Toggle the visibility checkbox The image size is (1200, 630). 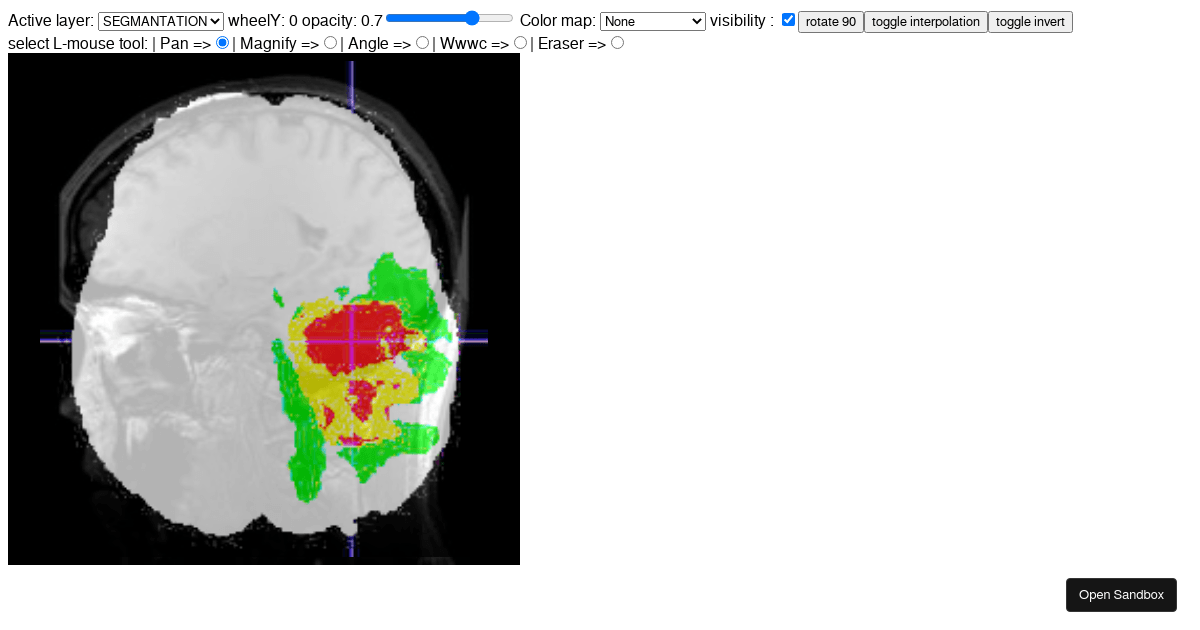[x=789, y=20]
